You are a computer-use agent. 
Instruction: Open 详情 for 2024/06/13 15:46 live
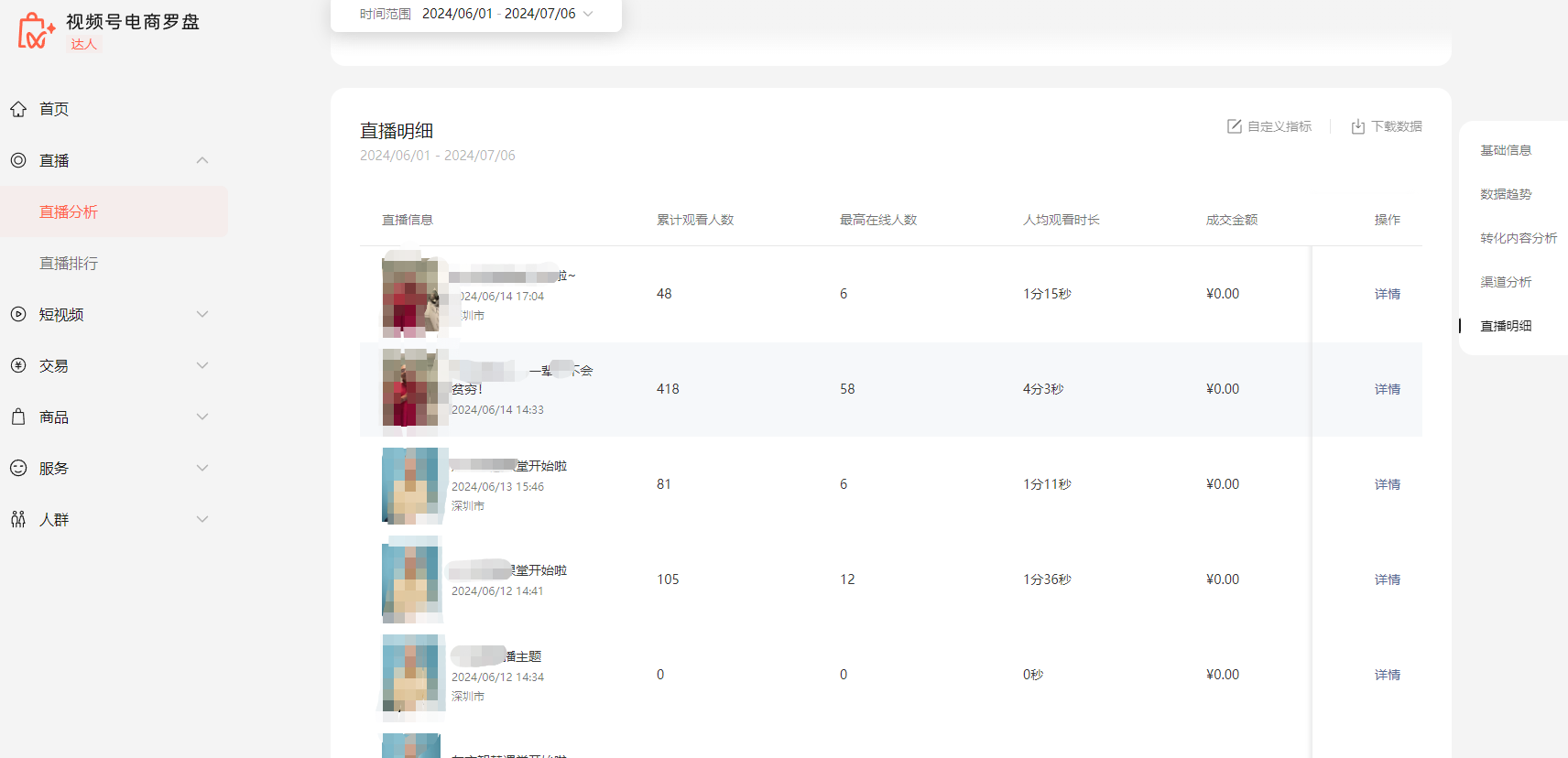click(1387, 484)
